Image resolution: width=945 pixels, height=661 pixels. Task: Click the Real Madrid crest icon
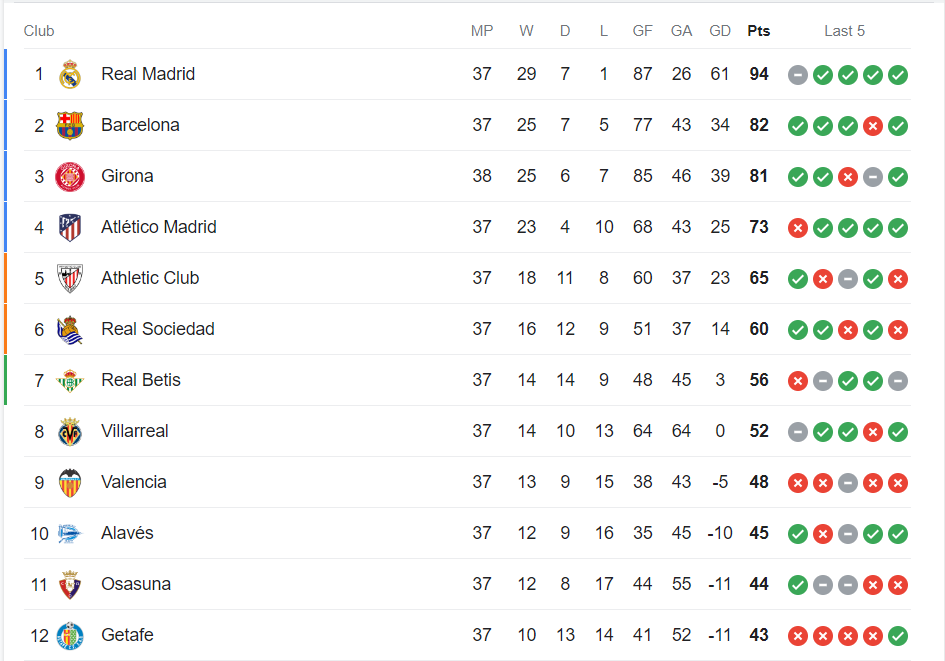tap(70, 74)
